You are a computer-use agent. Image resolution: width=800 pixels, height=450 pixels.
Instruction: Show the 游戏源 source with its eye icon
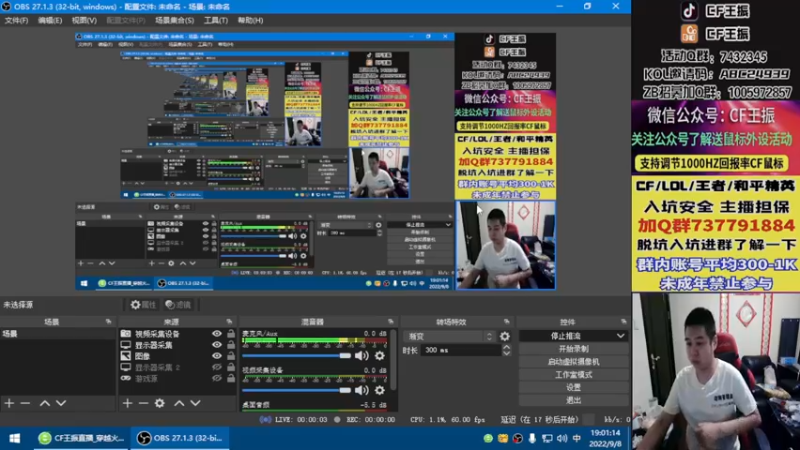click(217, 379)
